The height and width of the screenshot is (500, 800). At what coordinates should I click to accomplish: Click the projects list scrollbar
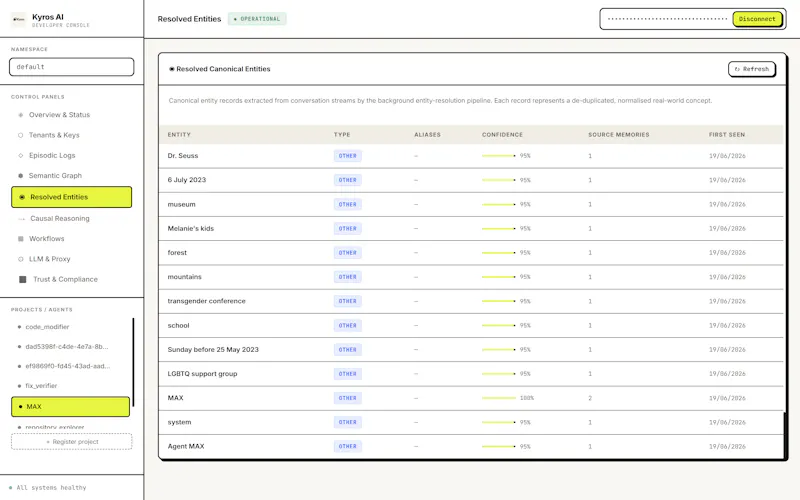coord(133,362)
